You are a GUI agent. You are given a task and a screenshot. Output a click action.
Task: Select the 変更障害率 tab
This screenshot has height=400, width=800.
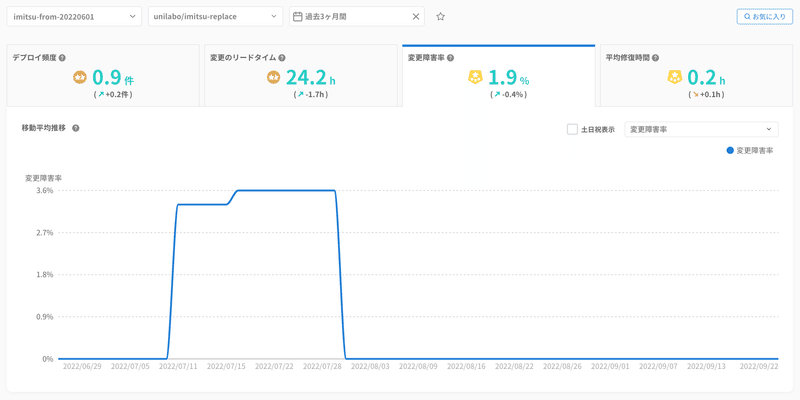(x=499, y=76)
